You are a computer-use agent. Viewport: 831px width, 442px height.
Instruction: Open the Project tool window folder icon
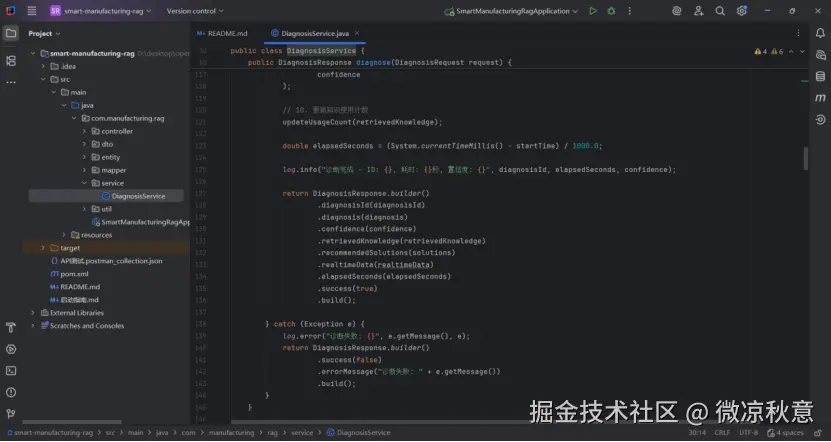click(x=11, y=33)
